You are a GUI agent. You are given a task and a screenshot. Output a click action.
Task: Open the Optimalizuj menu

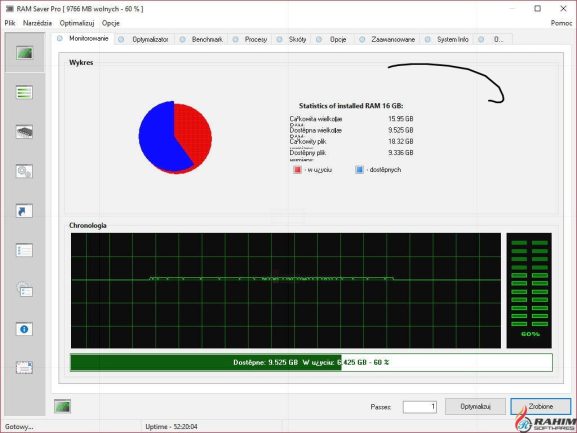77,23
